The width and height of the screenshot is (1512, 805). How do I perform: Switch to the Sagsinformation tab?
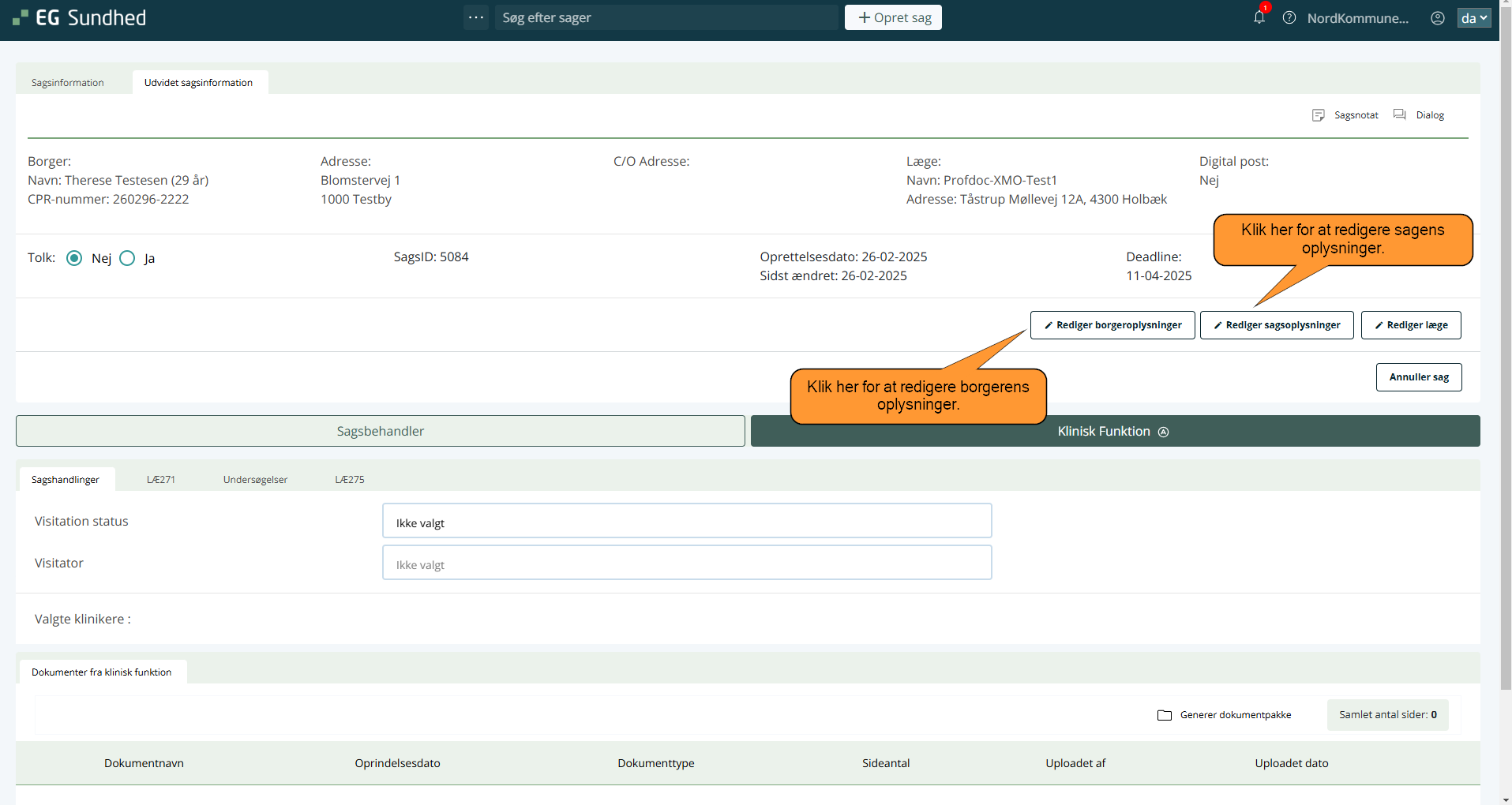click(68, 83)
